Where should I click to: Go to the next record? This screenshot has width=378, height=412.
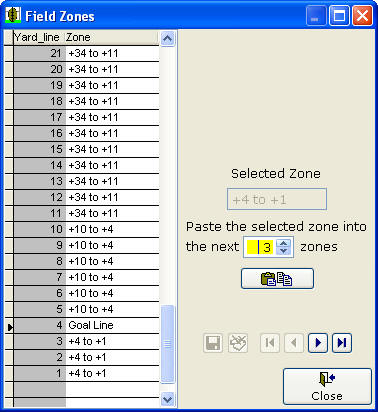coord(318,343)
